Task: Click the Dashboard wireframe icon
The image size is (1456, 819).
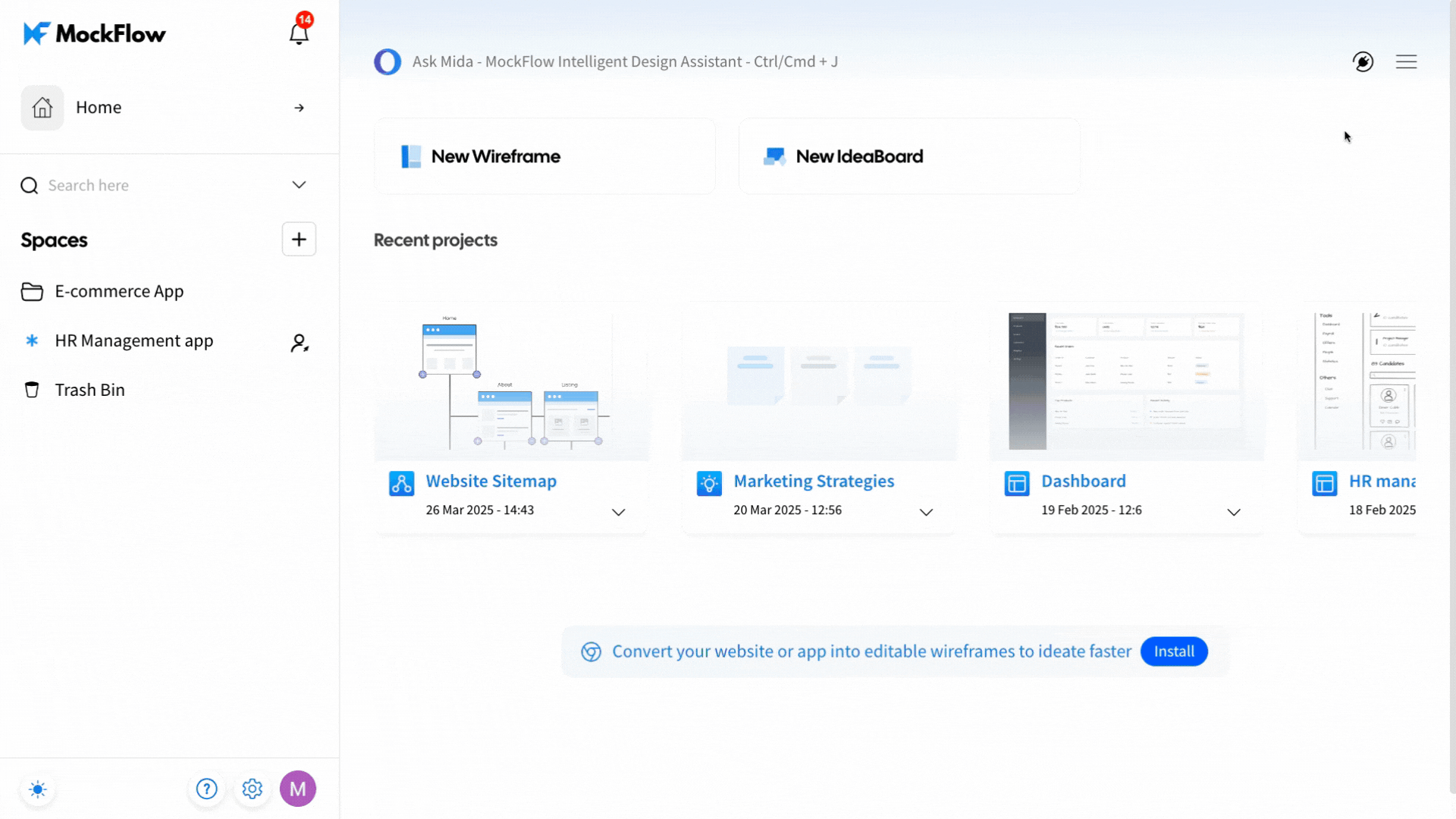Action: coord(1017,483)
